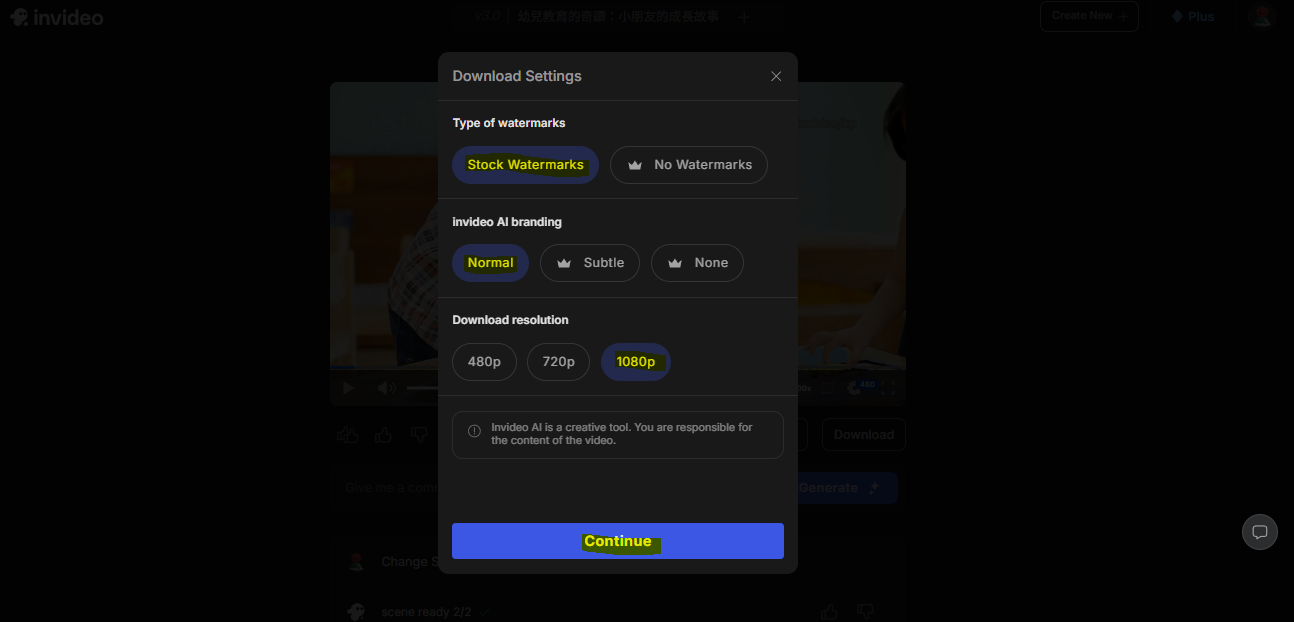Click the Create New button
Image resolution: width=1294 pixels, height=622 pixels.
[1088, 16]
